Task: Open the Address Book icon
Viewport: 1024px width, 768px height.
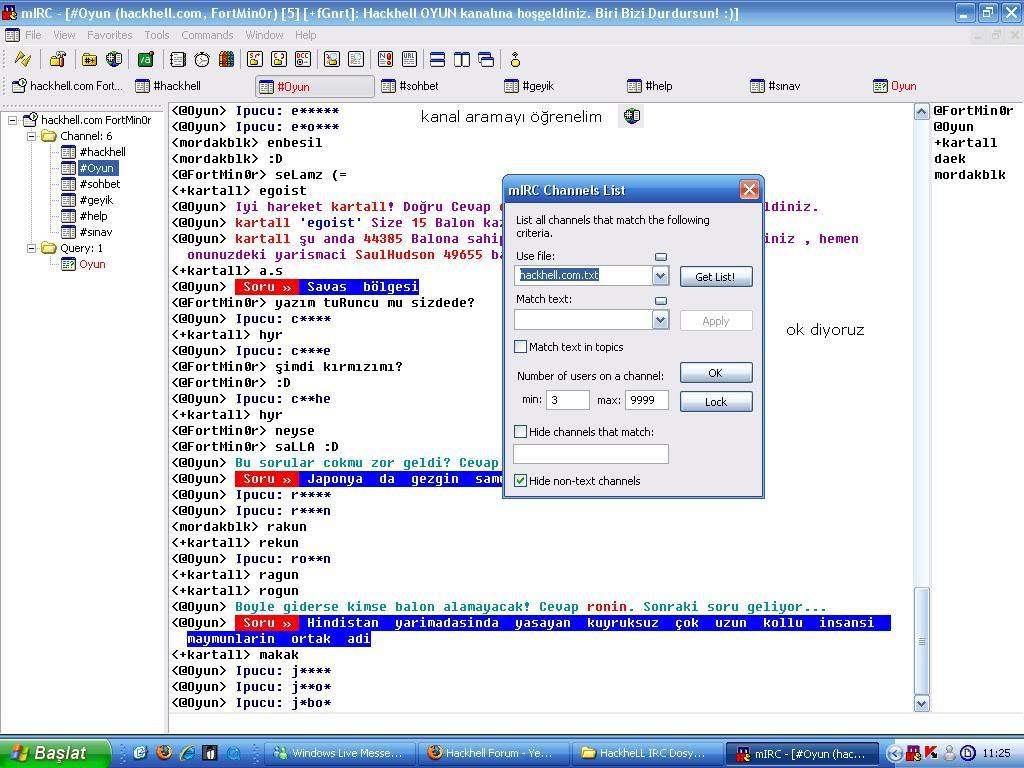Action: click(178, 59)
